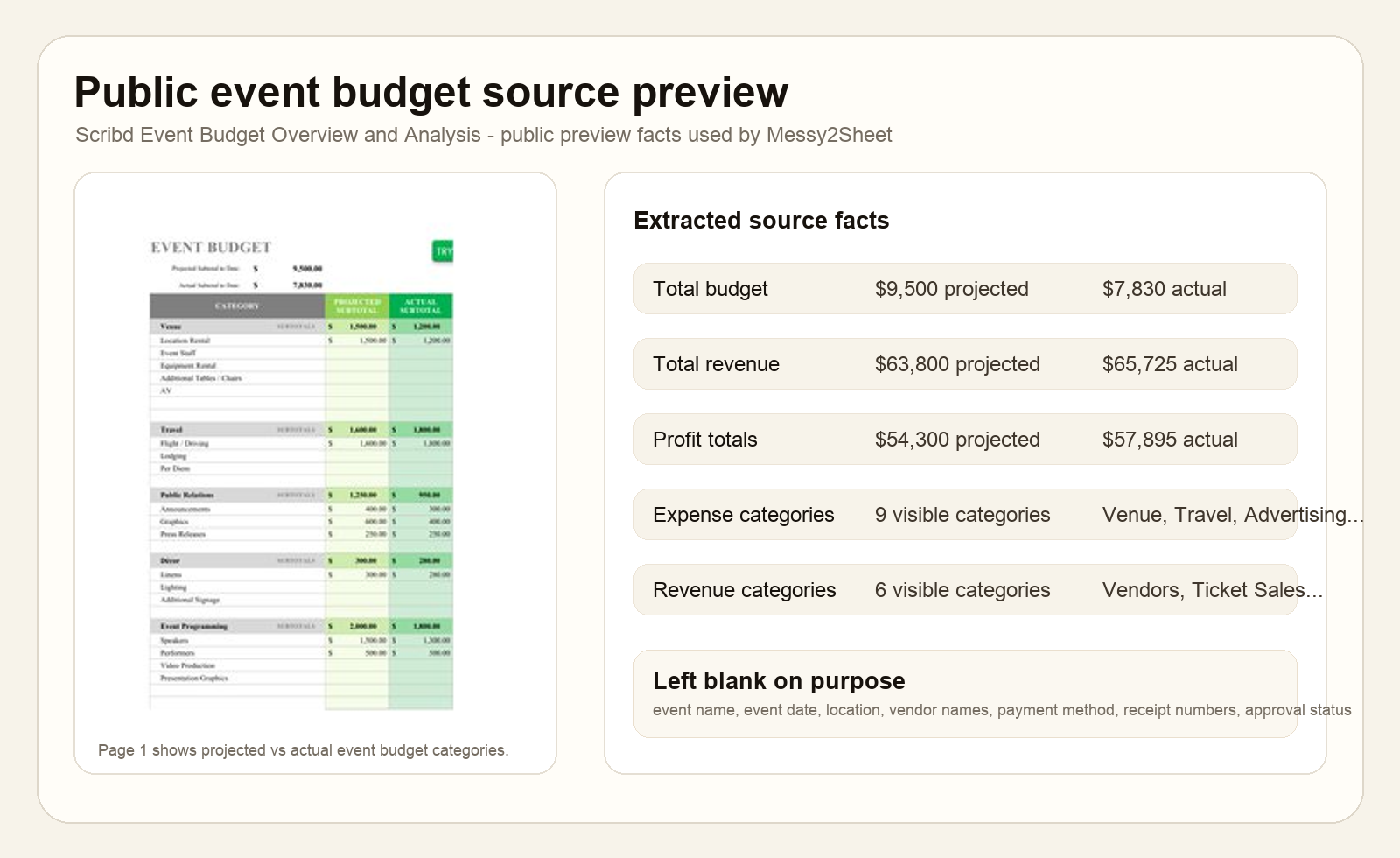The width and height of the screenshot is (1400, 858).
Task: Click the '$7,830 actual' value
Action: (1165, 289)
